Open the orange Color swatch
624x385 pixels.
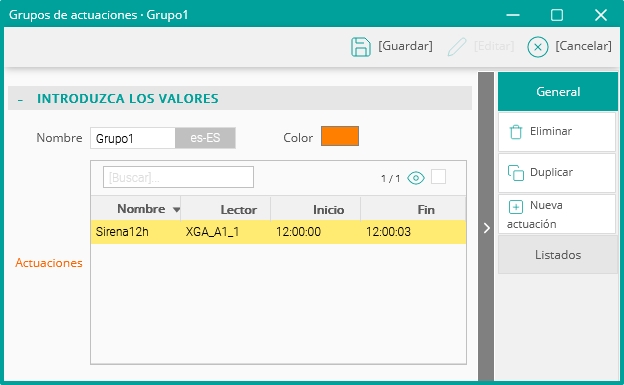click(340, 136)
